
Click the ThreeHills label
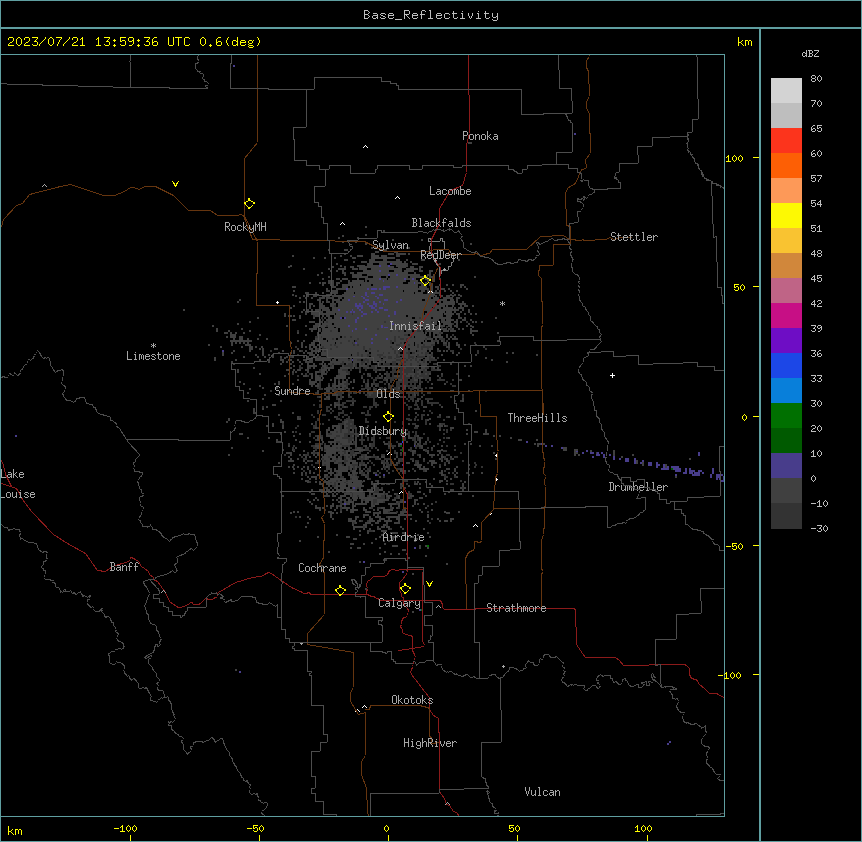point(537,418)
